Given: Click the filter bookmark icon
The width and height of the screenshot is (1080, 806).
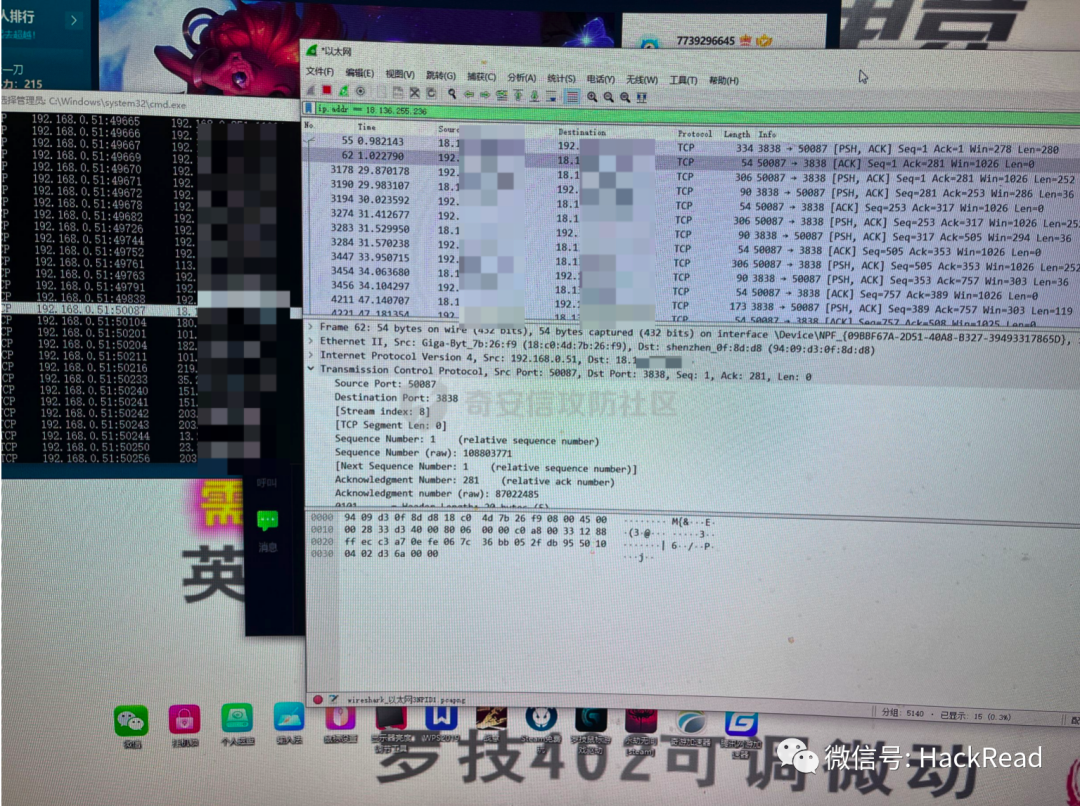Looking at the screenshot, I should (x=309, y=108).
